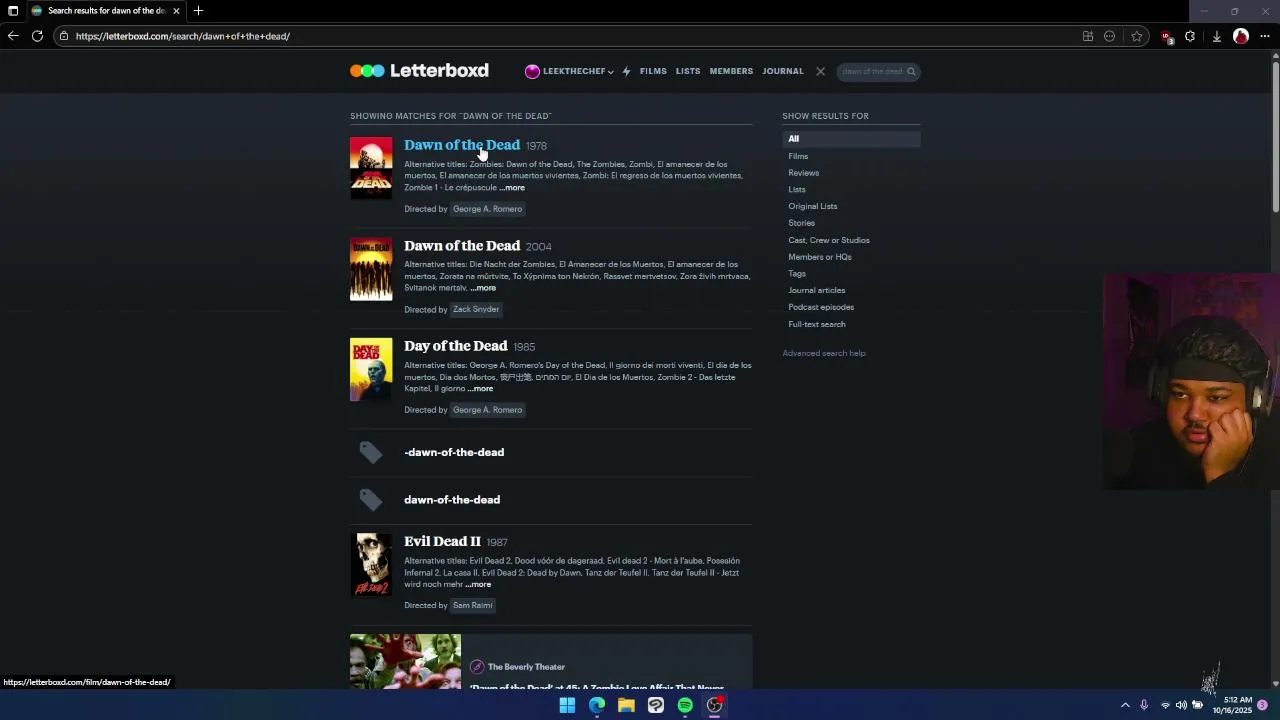Open browser tab actions menu icon
This screenshot has width=1280, height=720.
tap(13, 11)
